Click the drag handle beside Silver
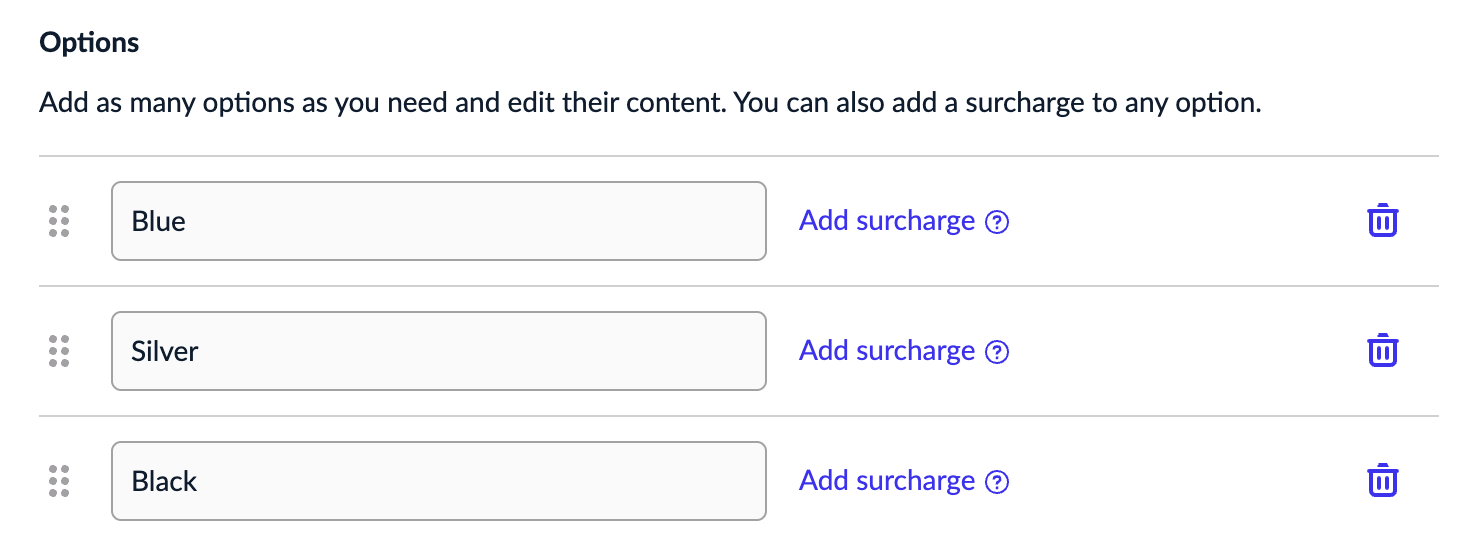The image size is (1478, 544). [59, 351]
